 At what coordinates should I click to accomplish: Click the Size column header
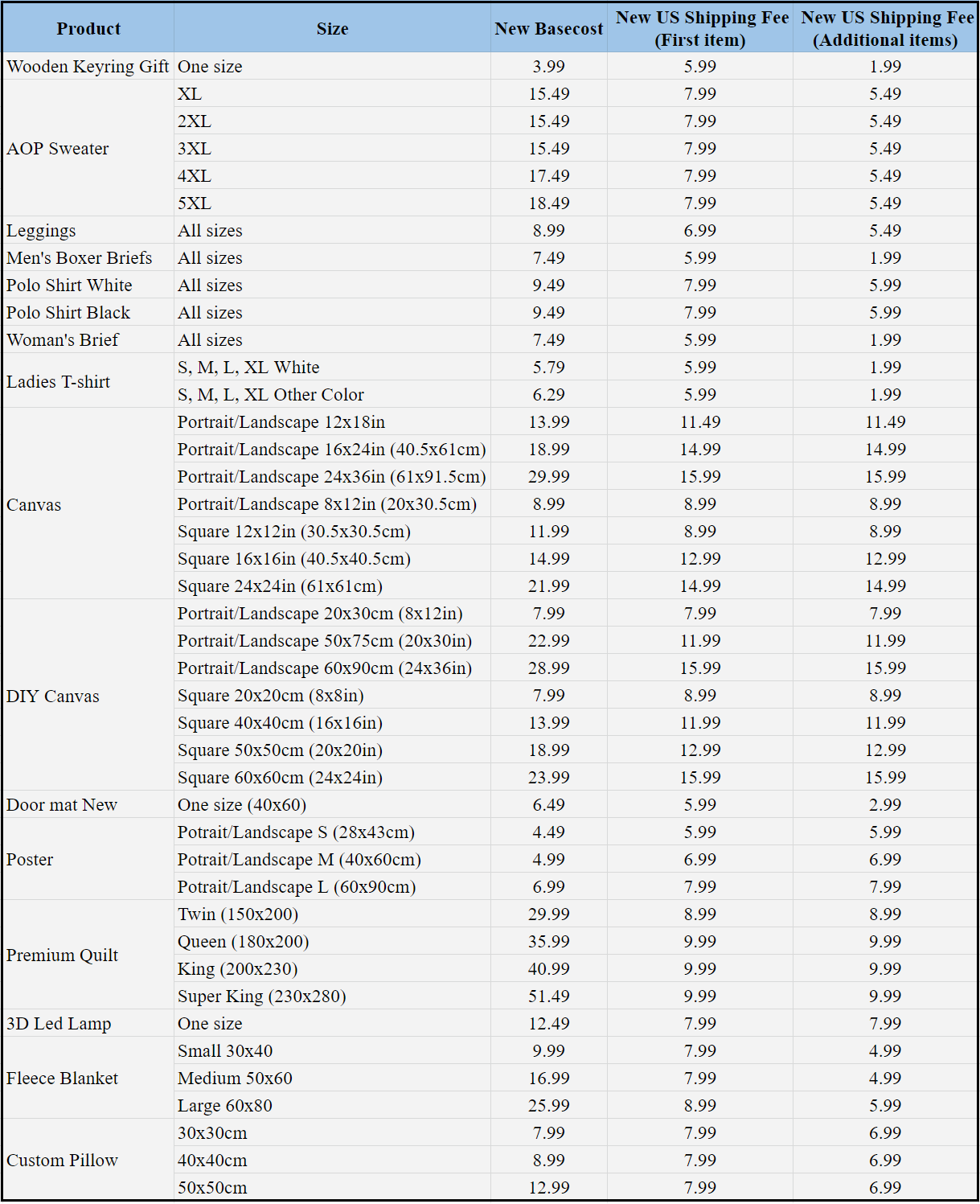click(332, 29)
